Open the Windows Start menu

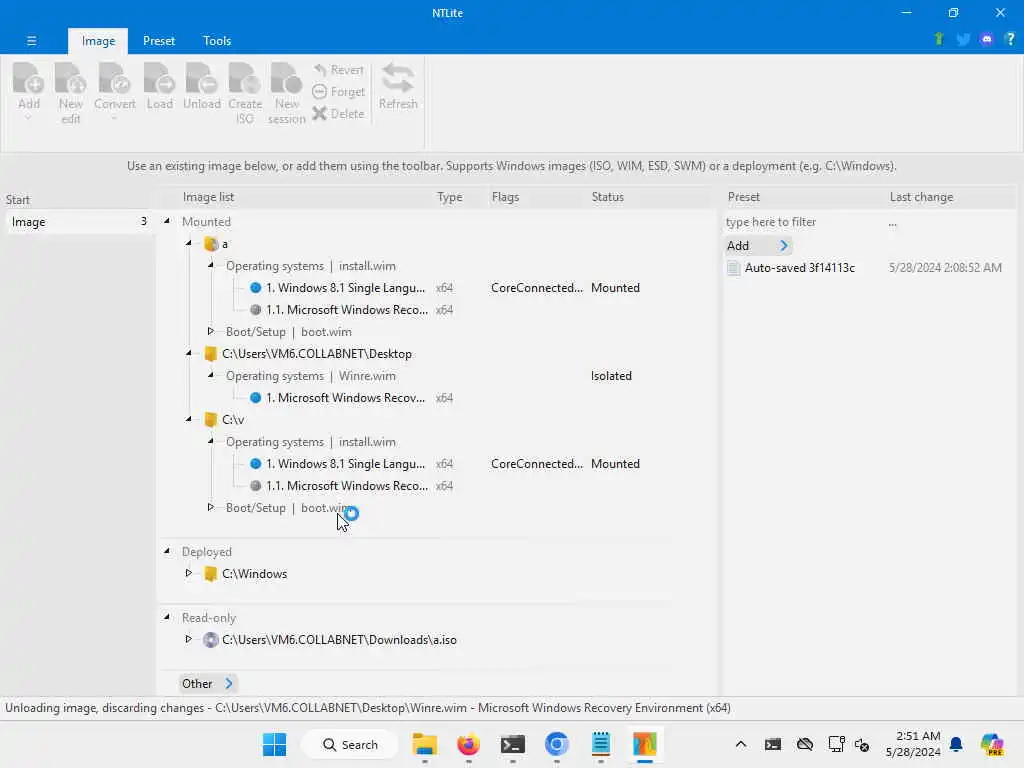coord(274,744)
